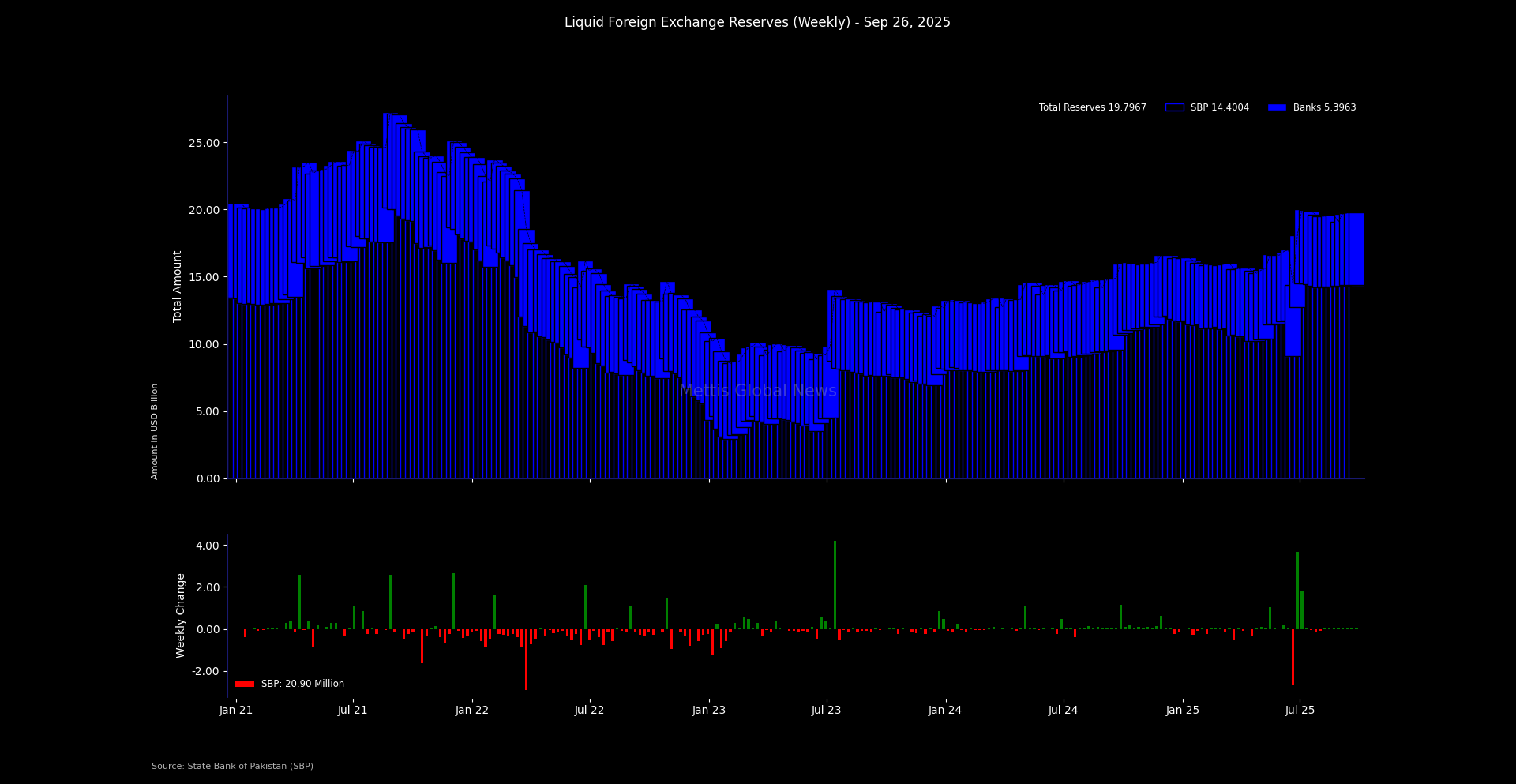The height and width of the screenshot is (784, 1516).
Task: Click the red SBP weekly change swatch
Action: [x=245, y=684]
